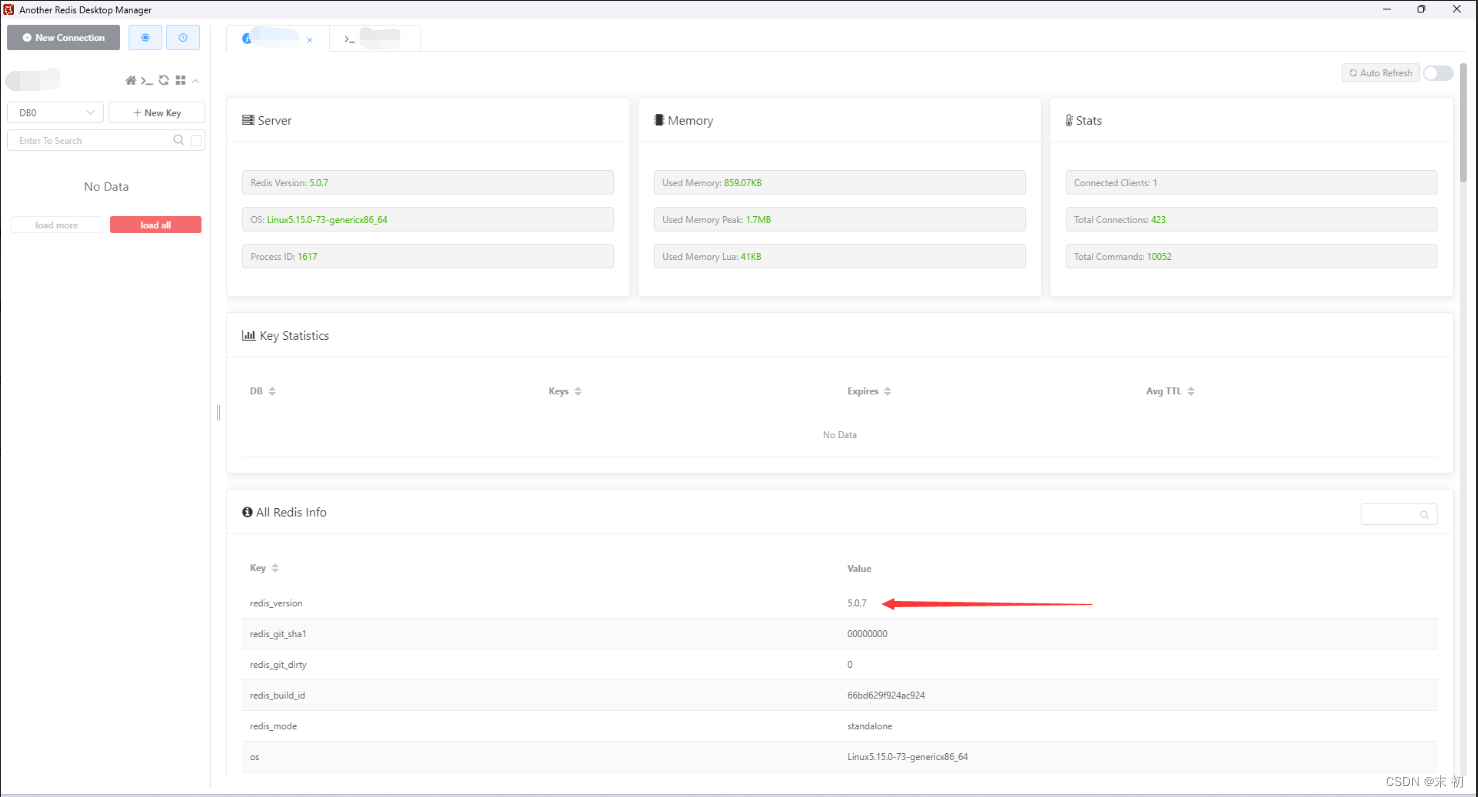Viewport: 1478px width, 797px height.
Task: Go to connection home status icon
Action: (130, 80)
